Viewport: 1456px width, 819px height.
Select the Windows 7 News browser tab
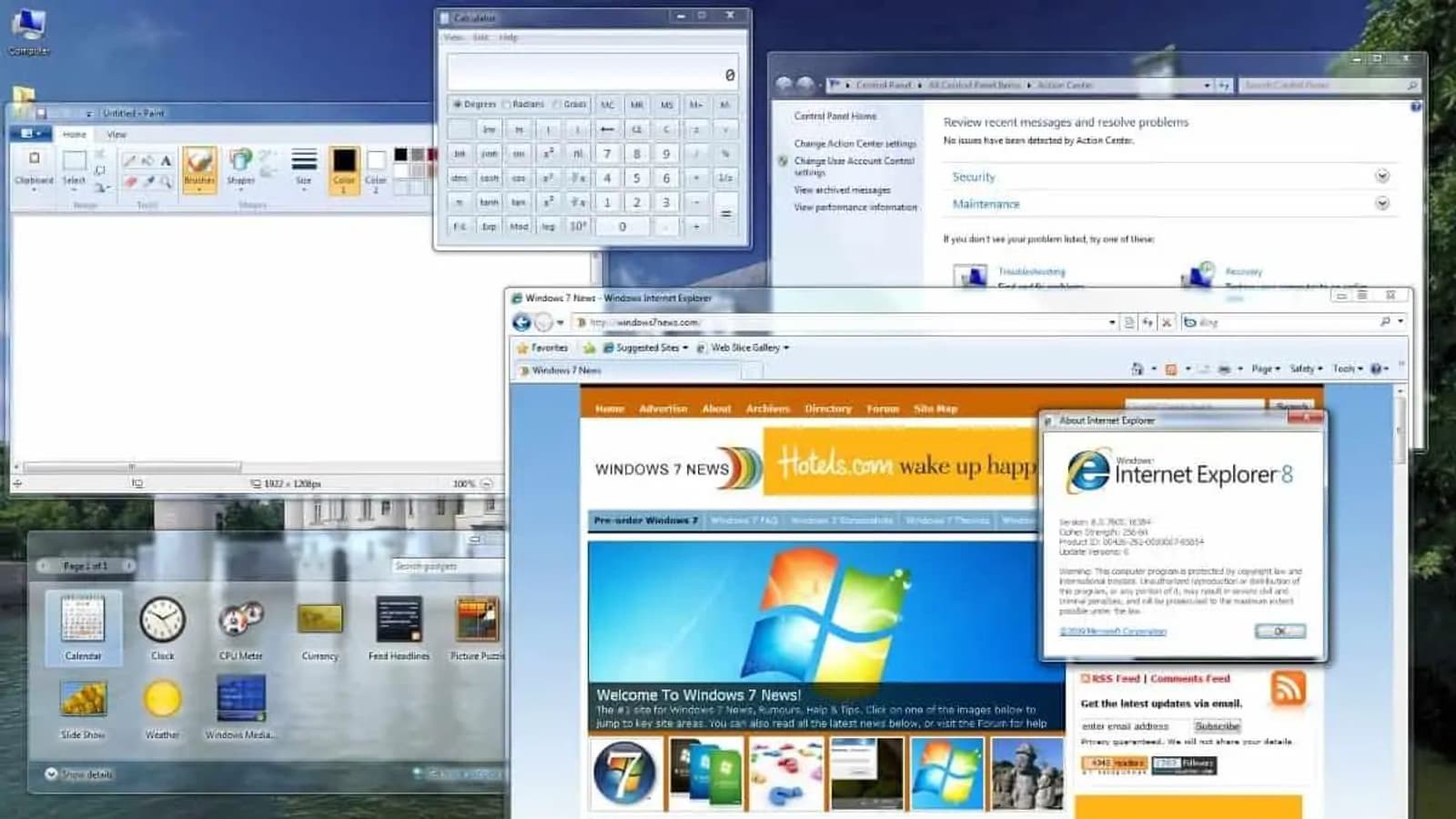click(x=630, y=370)
